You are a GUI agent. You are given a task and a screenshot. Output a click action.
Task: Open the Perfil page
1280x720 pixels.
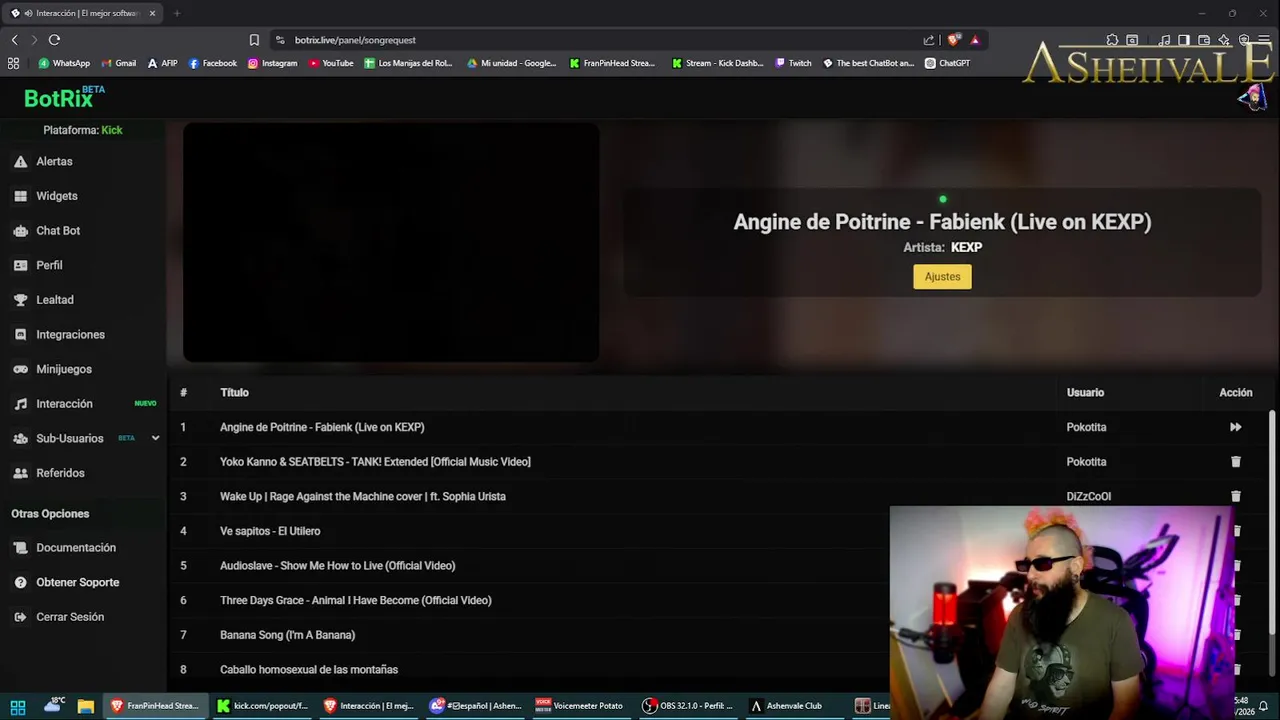tap(49, 265)
